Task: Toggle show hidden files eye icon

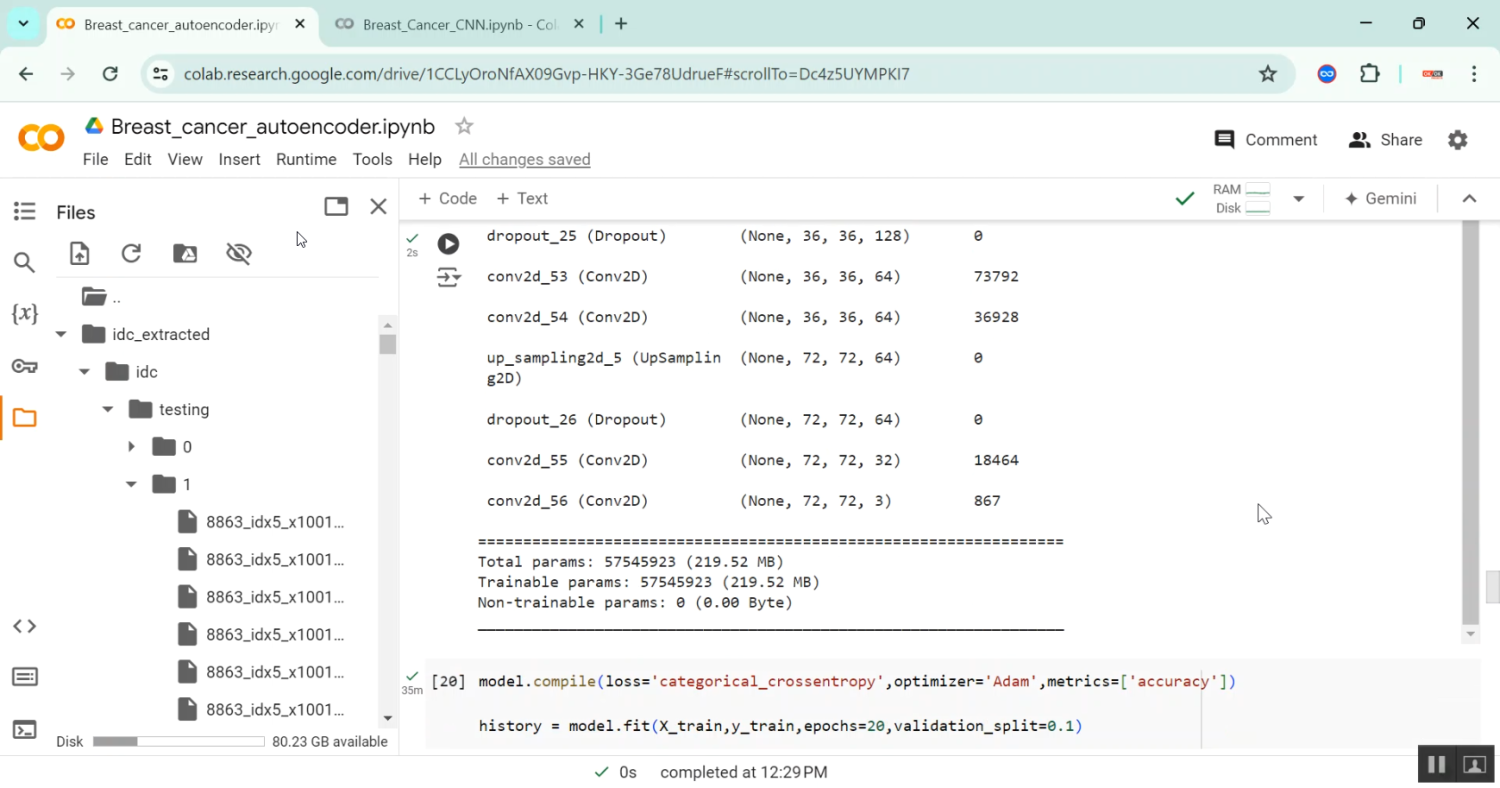Action: [239, 254]
